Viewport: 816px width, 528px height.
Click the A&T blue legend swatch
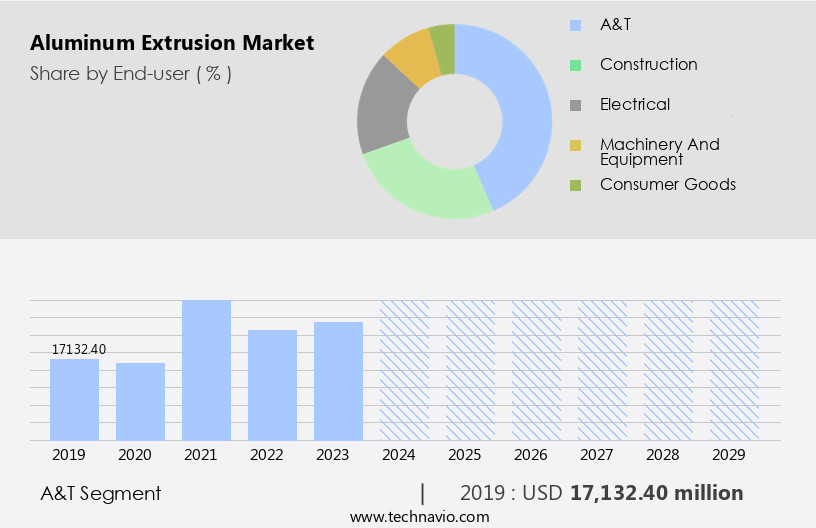click(575, 25)
